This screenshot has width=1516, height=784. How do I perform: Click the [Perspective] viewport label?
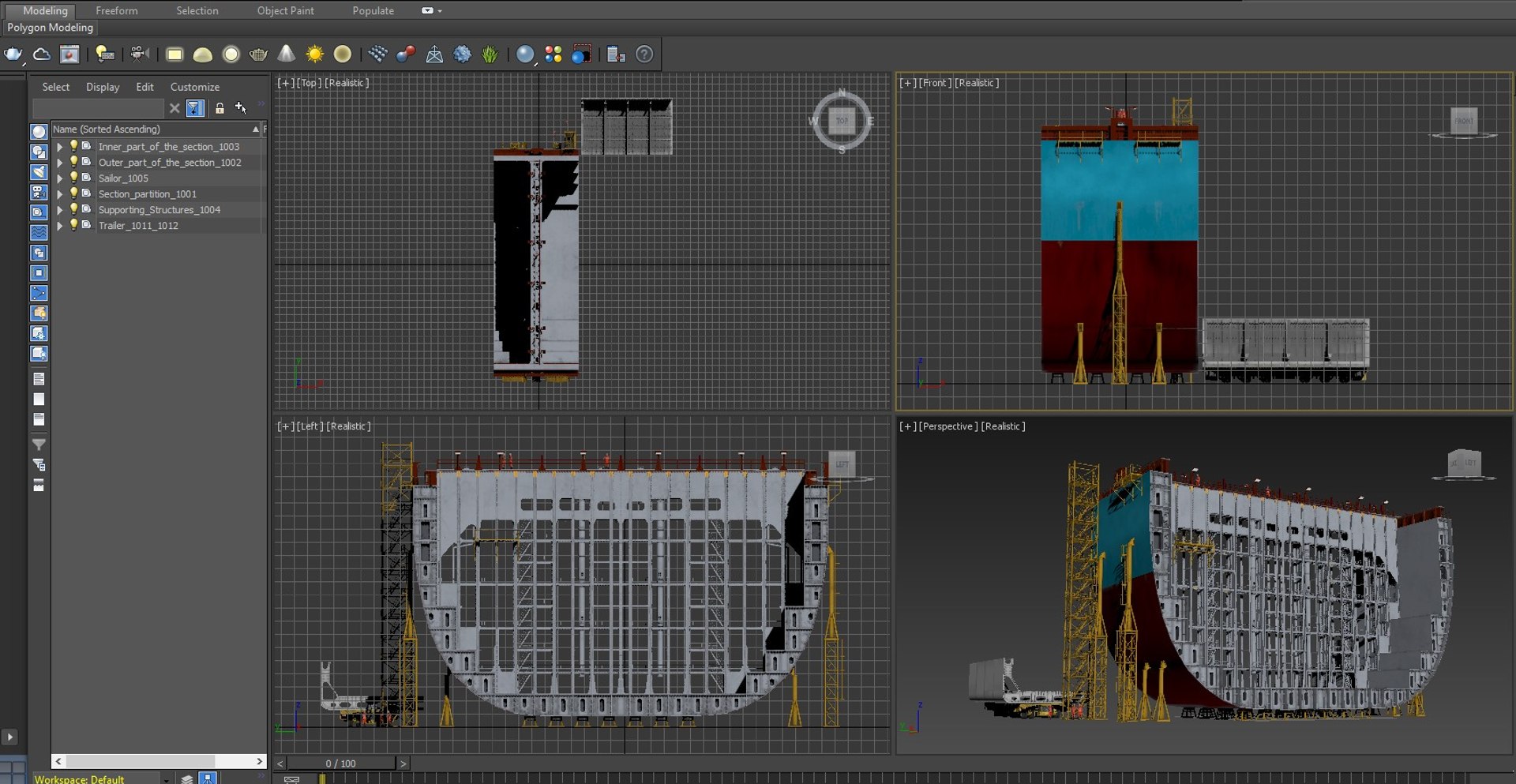(x=948, y=426)
